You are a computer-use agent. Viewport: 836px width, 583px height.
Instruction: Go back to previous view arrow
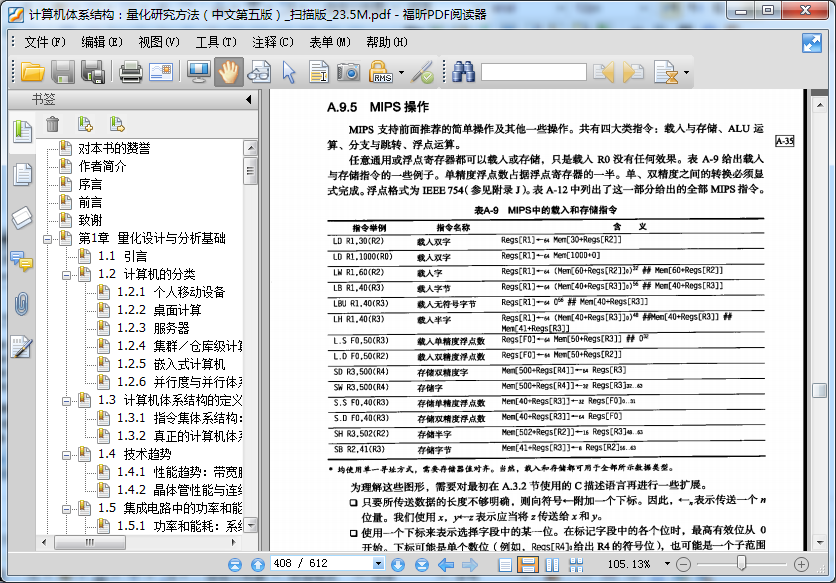tap(446, 564)
